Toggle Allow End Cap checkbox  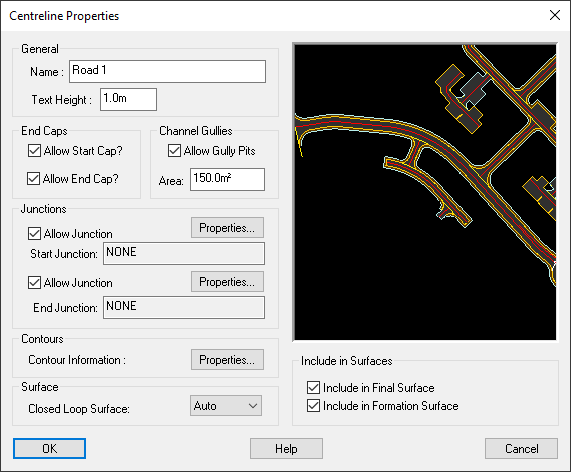coord(34,178)
